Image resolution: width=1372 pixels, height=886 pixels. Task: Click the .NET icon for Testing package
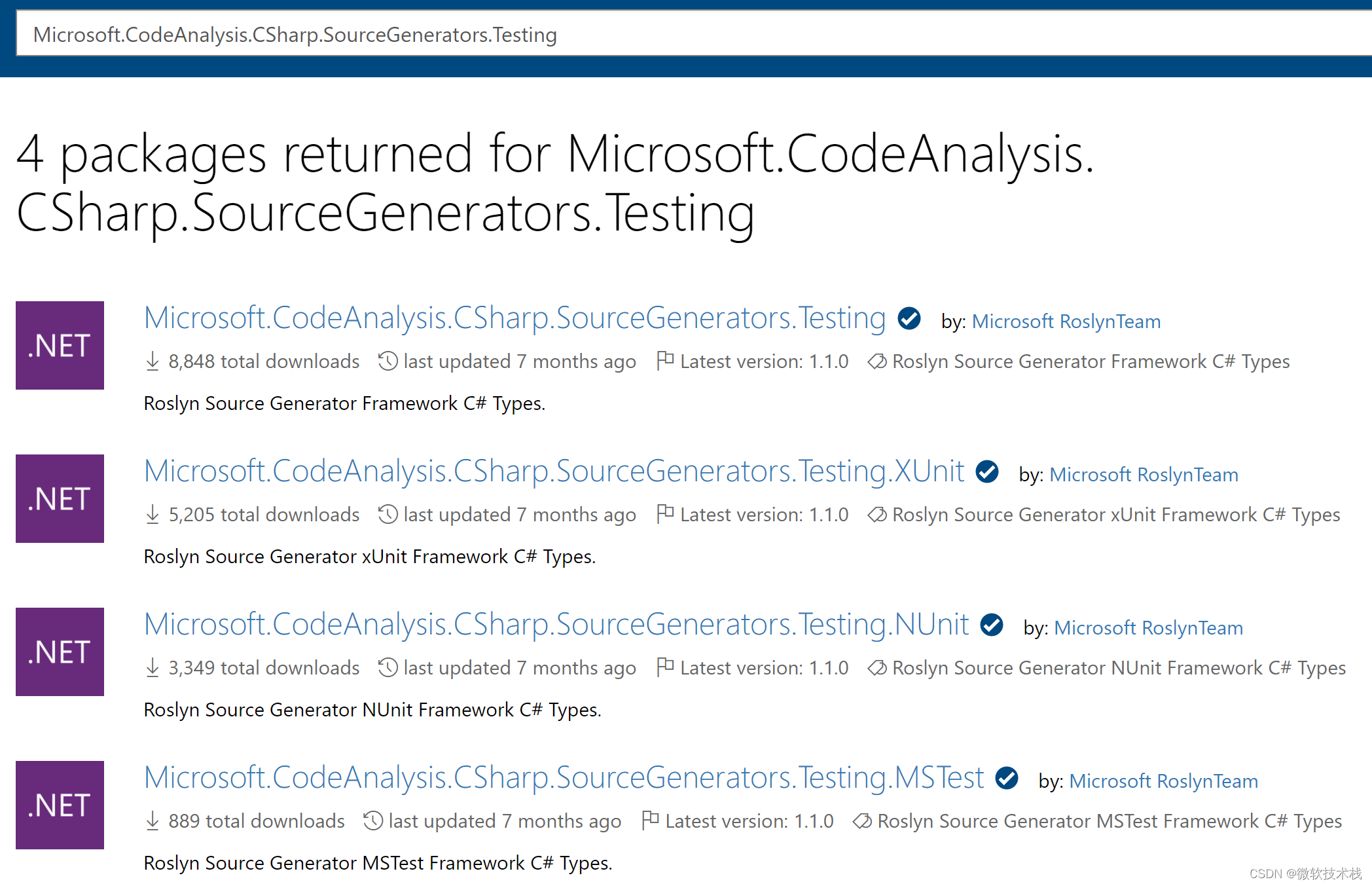click(x=60, y=346)
